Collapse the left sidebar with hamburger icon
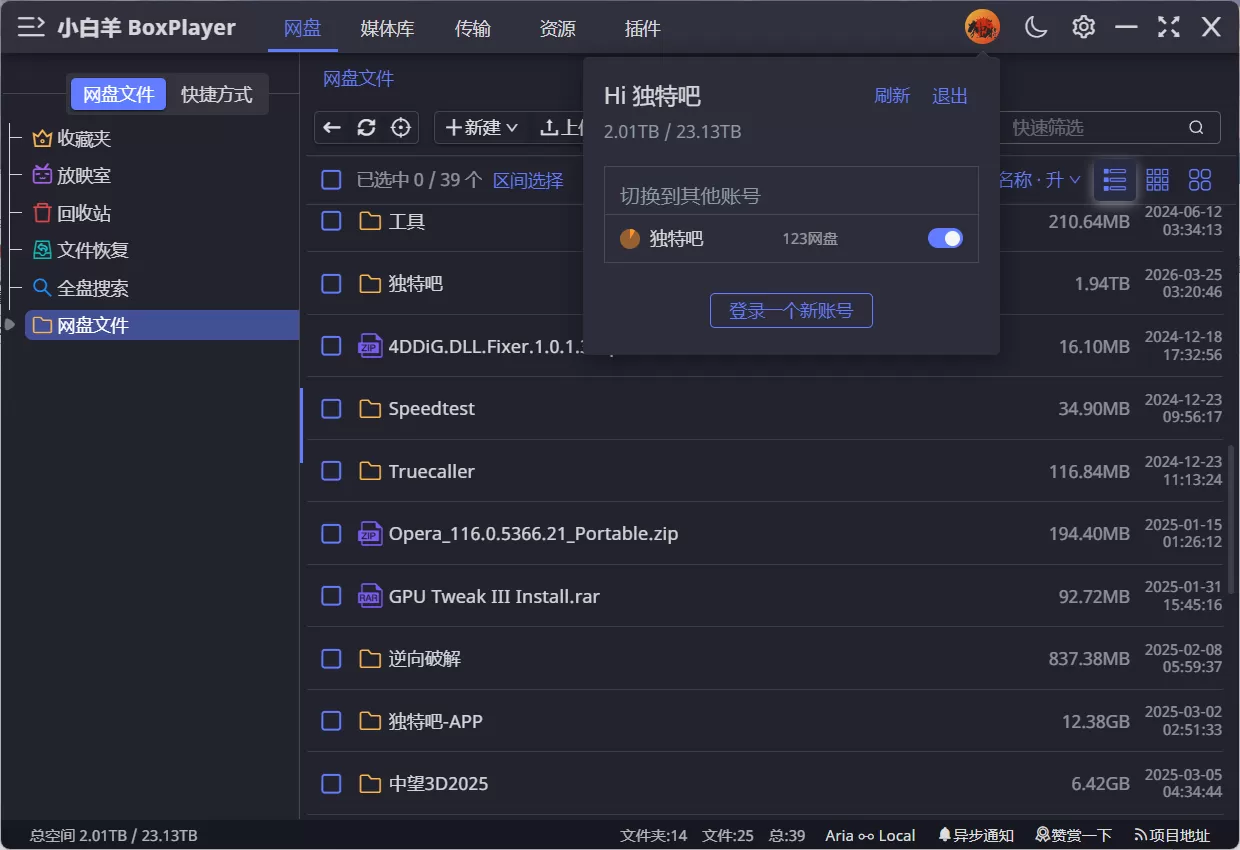 tap(31, 27)
